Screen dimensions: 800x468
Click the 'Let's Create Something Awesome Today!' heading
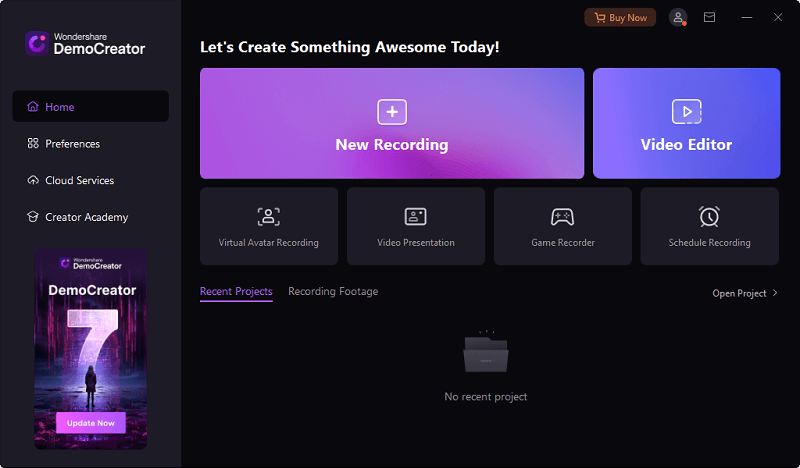pos(349,47)
